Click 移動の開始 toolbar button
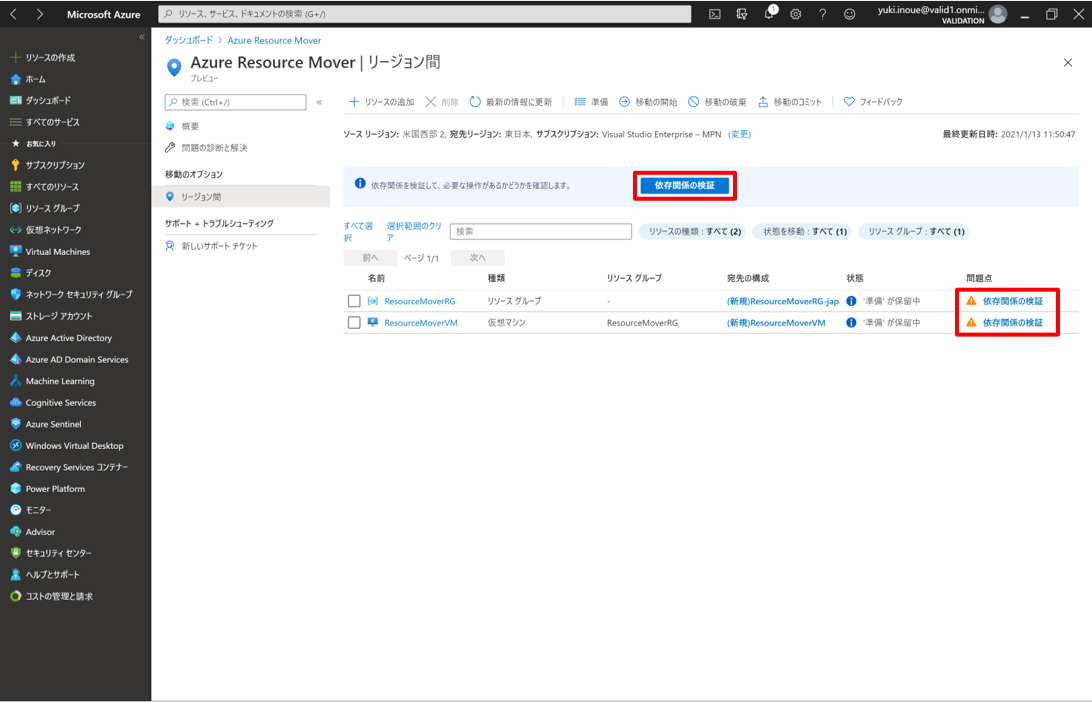This screenshot has height=702, width=1092. click(x=648, y=102)
